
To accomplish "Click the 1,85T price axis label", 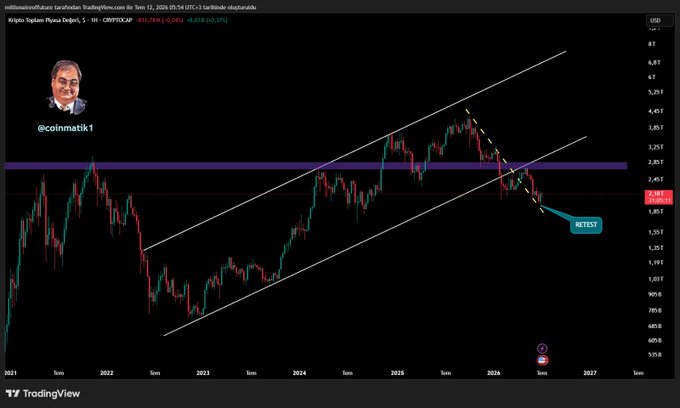I will coord(655,212).
